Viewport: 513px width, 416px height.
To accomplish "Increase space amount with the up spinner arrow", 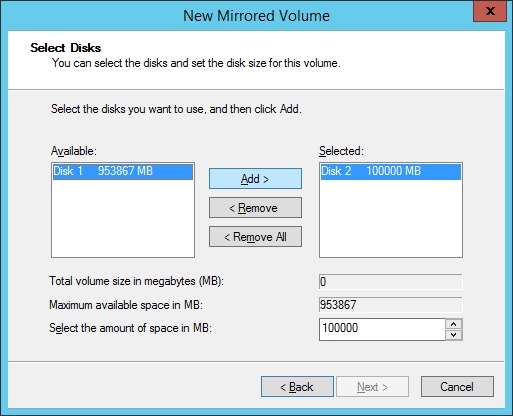I will click(454, 324).
